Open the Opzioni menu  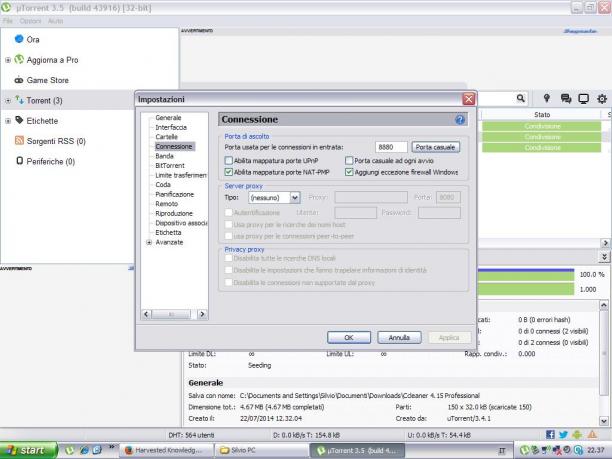pyautogui.click(x=30, y=21)
